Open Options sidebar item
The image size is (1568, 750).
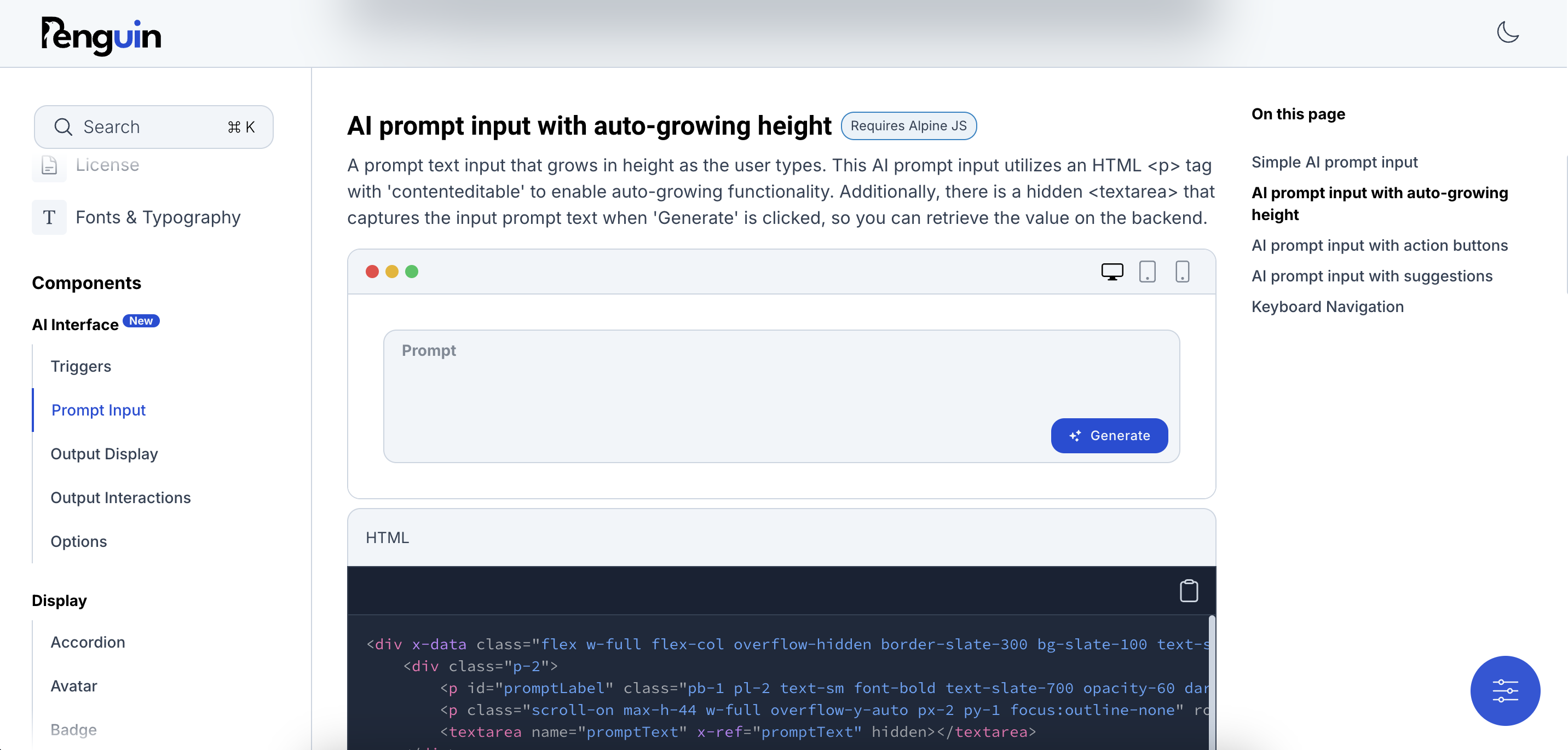(x=78, y=541)
